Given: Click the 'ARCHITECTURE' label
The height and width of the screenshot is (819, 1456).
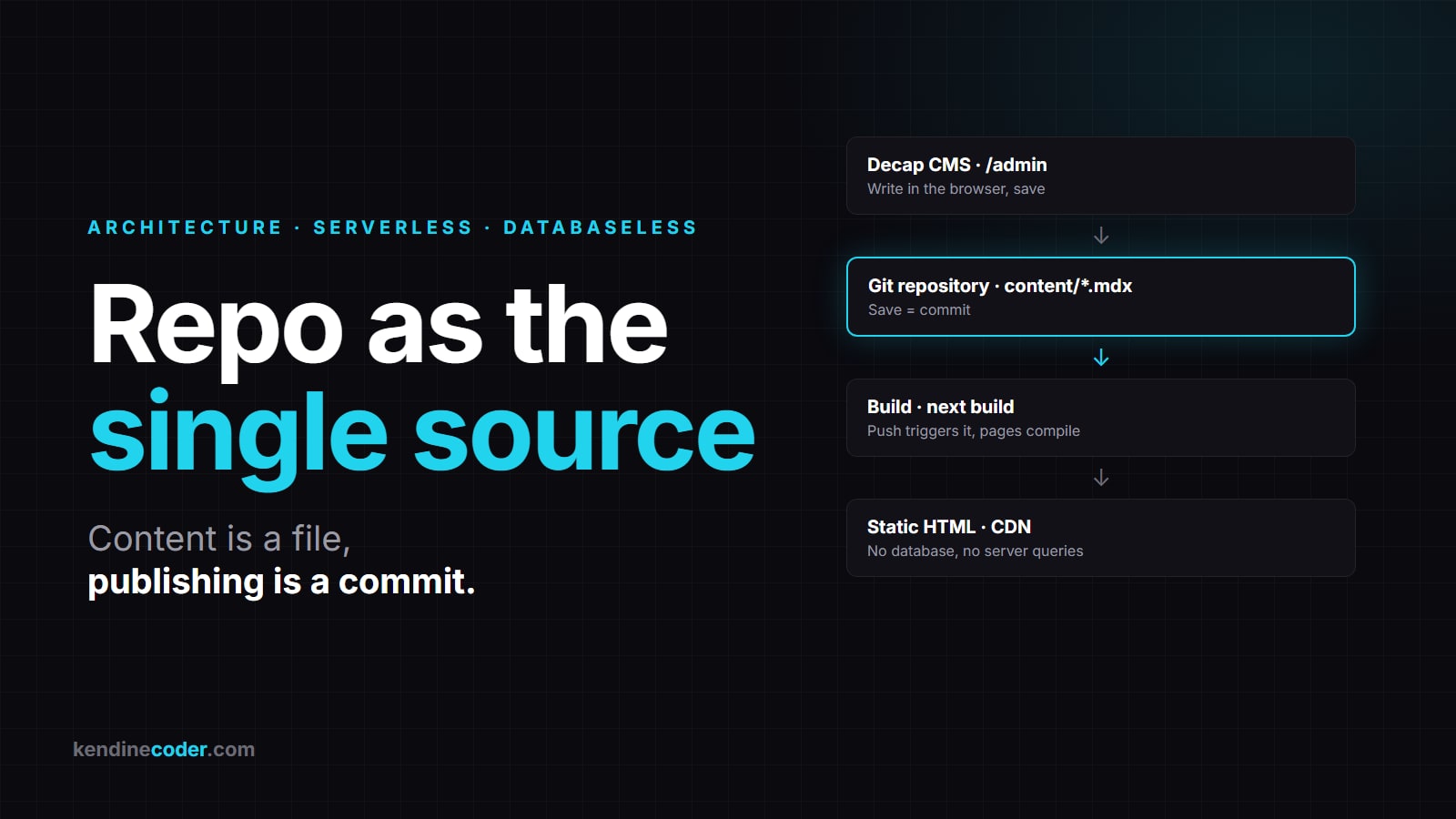Looking at the screenshot, I should point(185,227).
